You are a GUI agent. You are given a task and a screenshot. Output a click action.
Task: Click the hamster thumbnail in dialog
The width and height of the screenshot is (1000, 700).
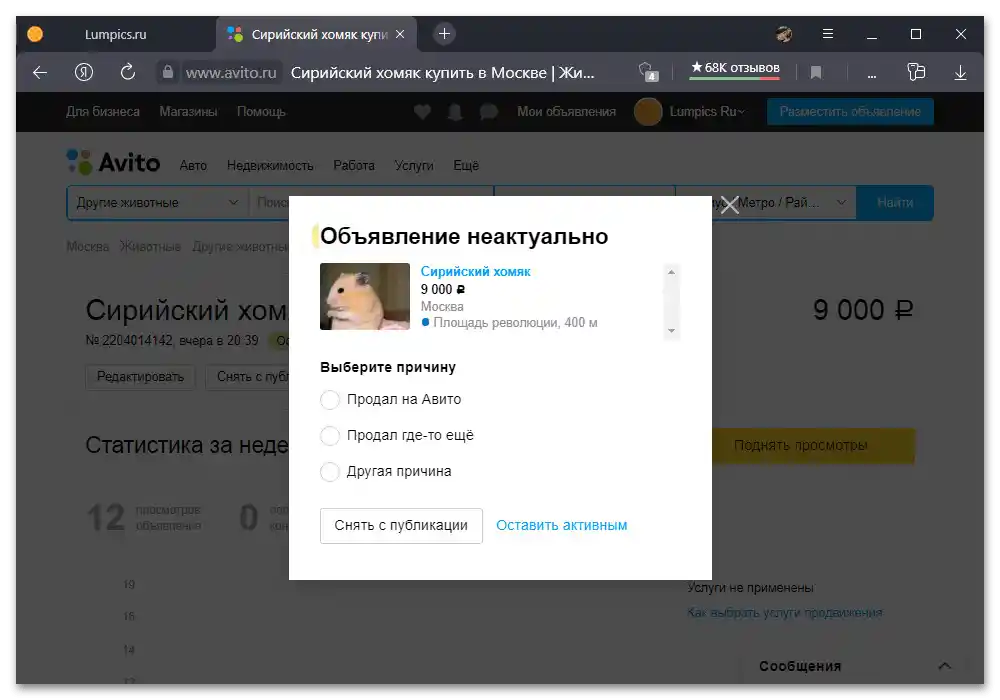pyautogui.click(x=365, y=296)
